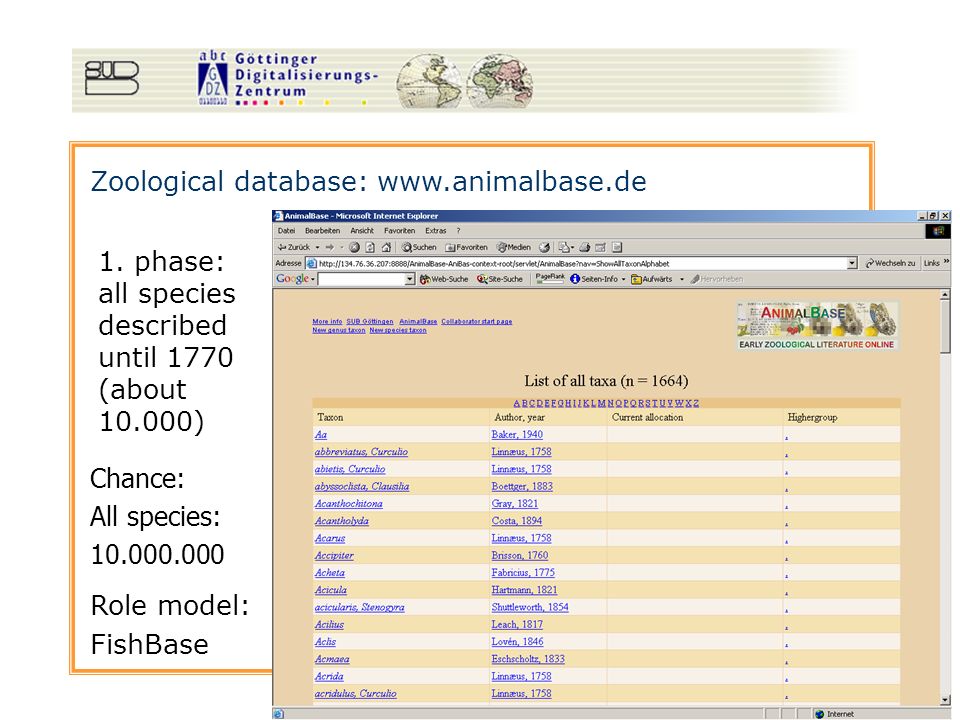The image size is (960, 720).
Task: Click the Shuttleworth, 1854 author link
Action: [530, 607]
